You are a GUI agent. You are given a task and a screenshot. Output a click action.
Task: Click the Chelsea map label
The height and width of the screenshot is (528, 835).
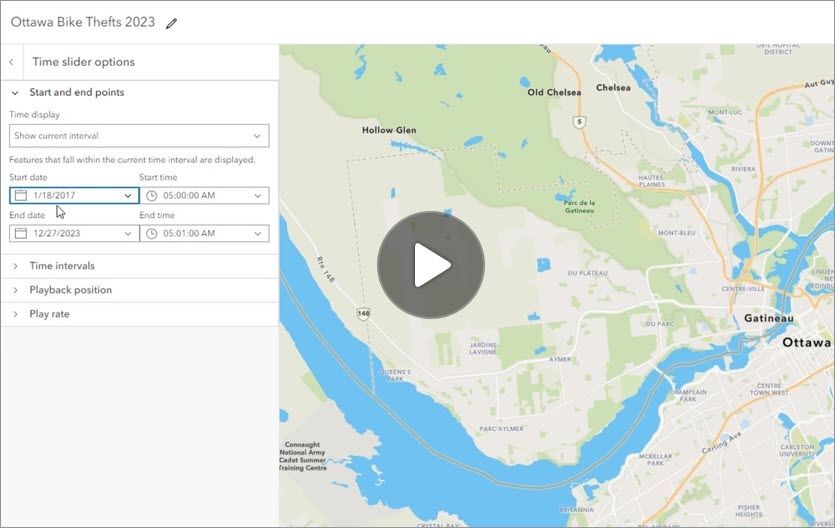pos(613,87)
